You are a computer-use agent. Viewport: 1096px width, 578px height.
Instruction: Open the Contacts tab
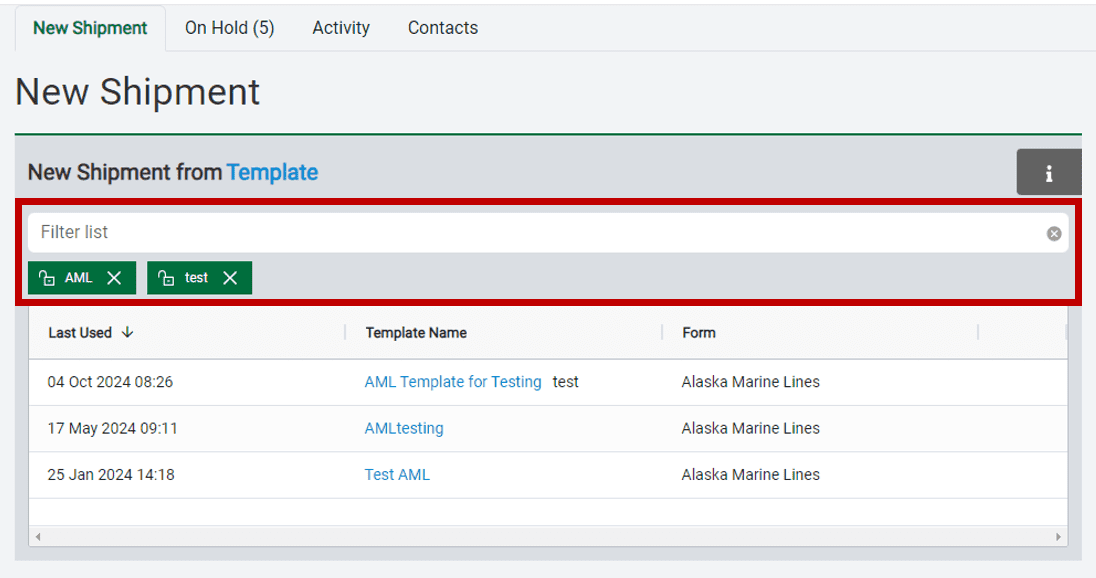pyautogui.click(x=442, y=28)
